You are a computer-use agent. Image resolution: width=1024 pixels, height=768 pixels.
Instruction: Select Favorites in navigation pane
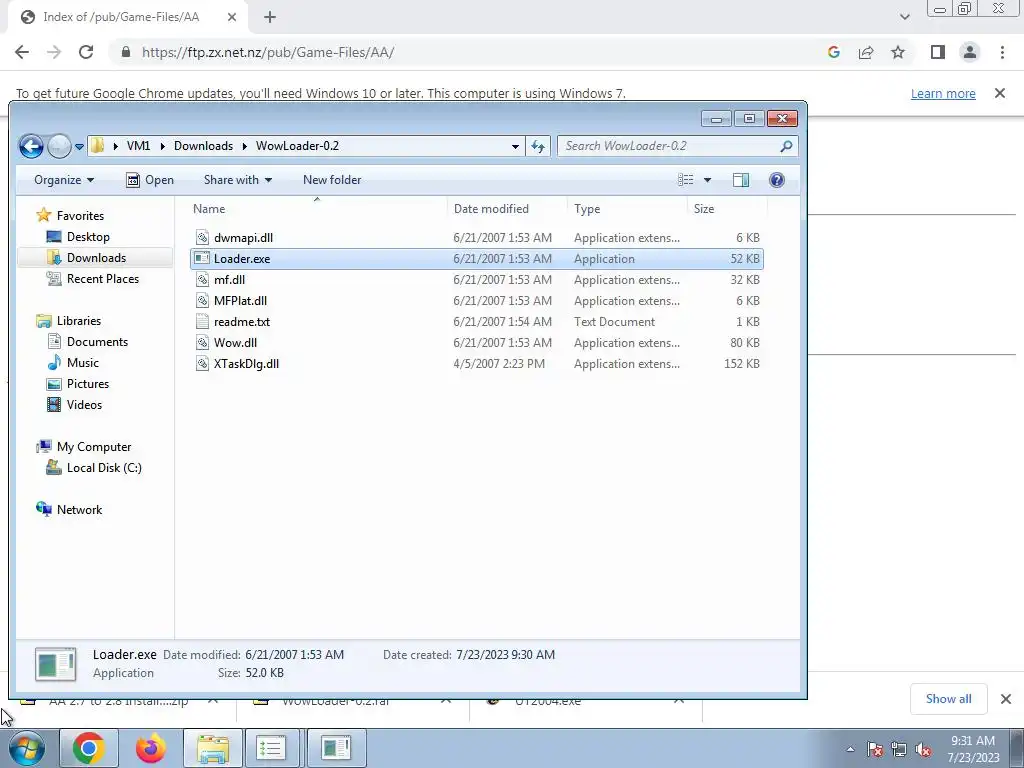point(71,216)
